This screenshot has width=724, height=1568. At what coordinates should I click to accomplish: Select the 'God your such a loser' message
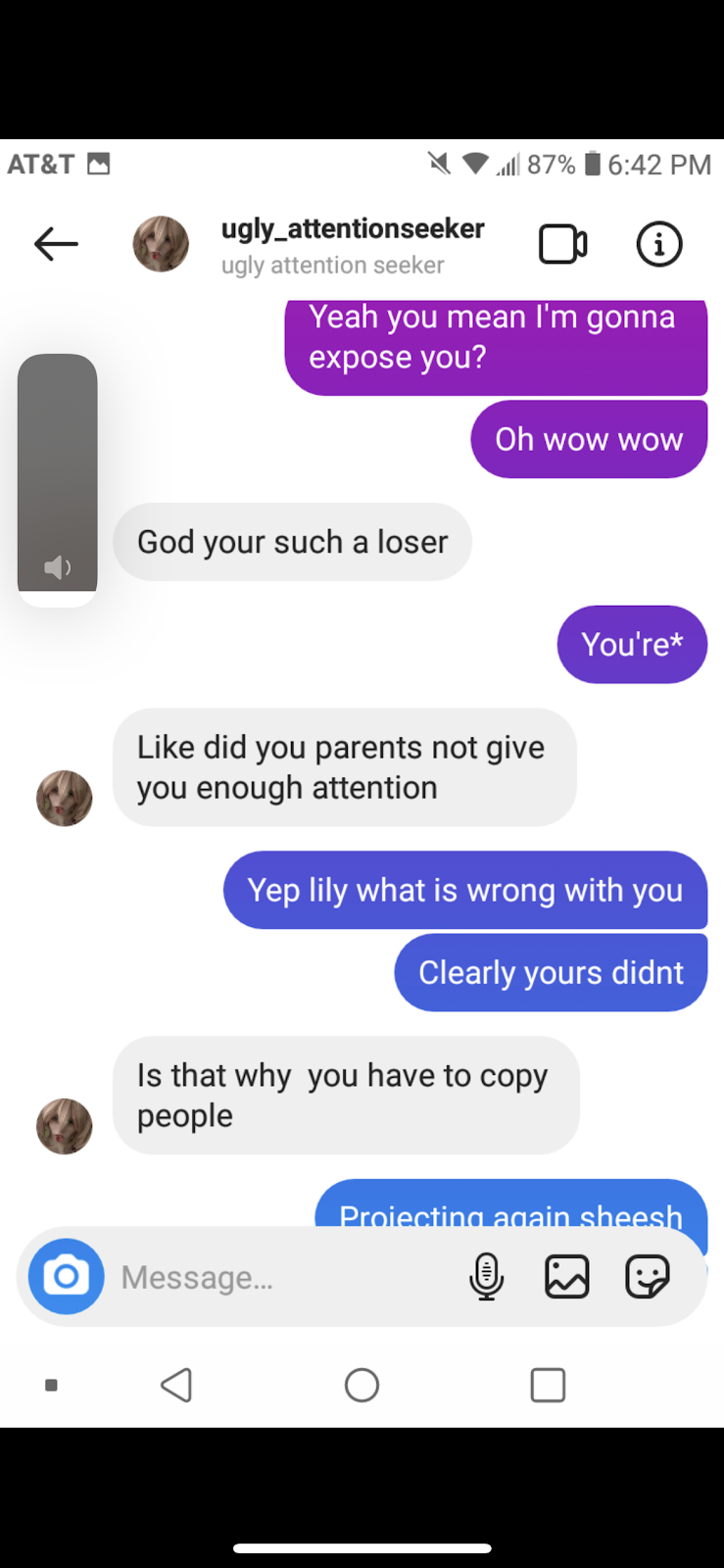(x=292, y=542)
